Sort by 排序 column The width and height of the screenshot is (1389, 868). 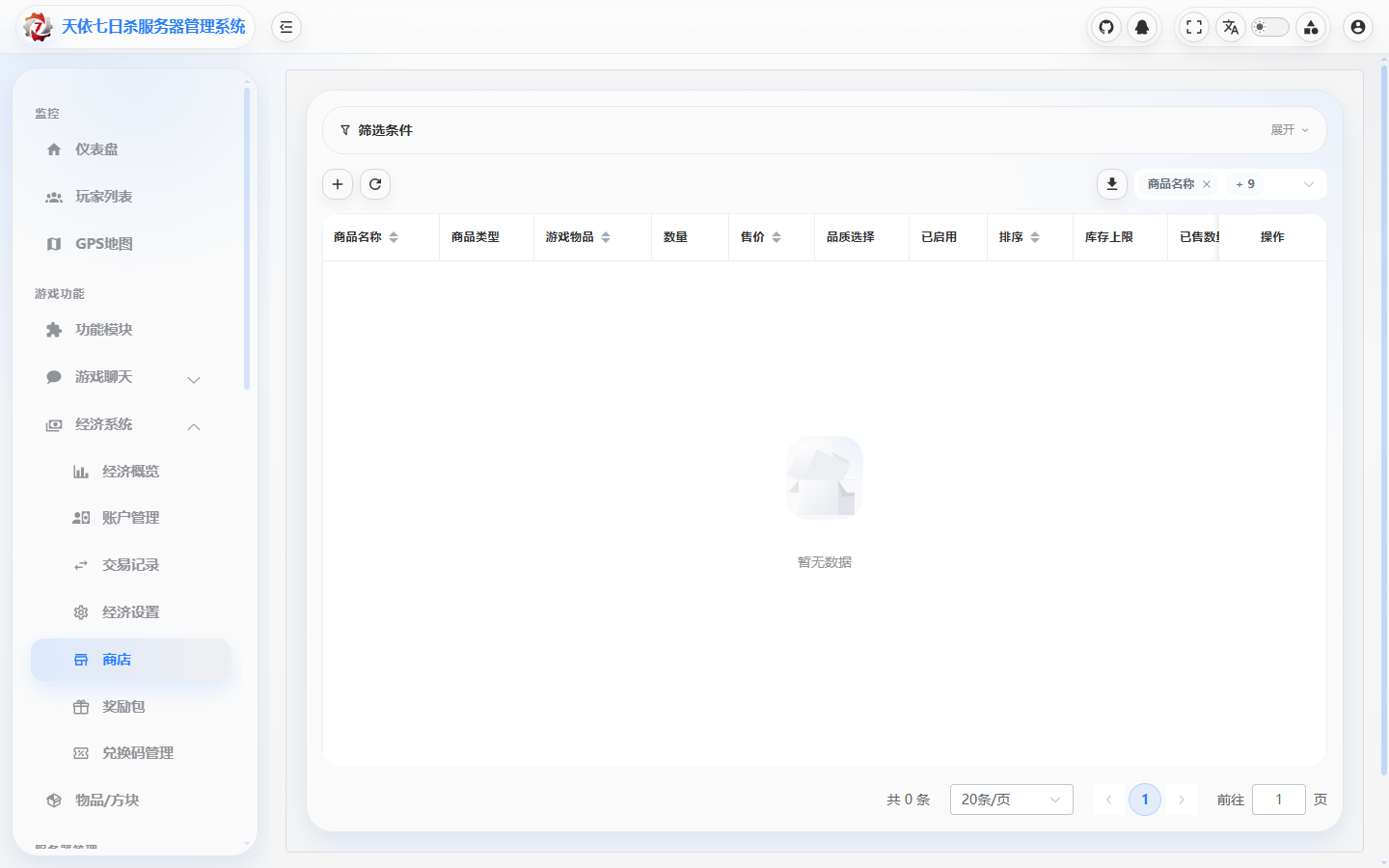point(1035,237)
